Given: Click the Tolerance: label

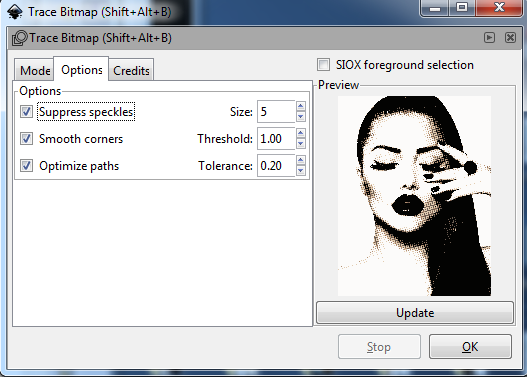Looking at the screenshot, I should tap(225, 166).
